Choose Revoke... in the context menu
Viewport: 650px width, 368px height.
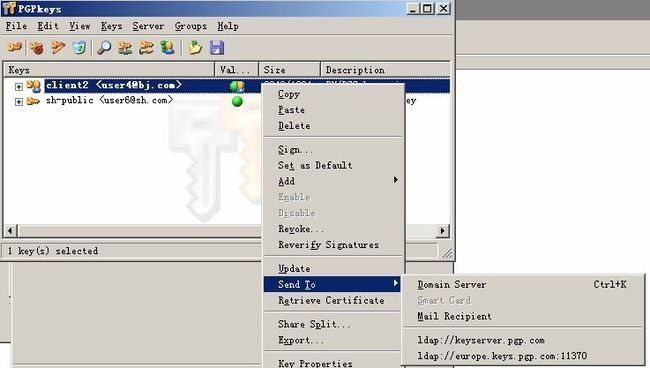(x=332, y=229)
